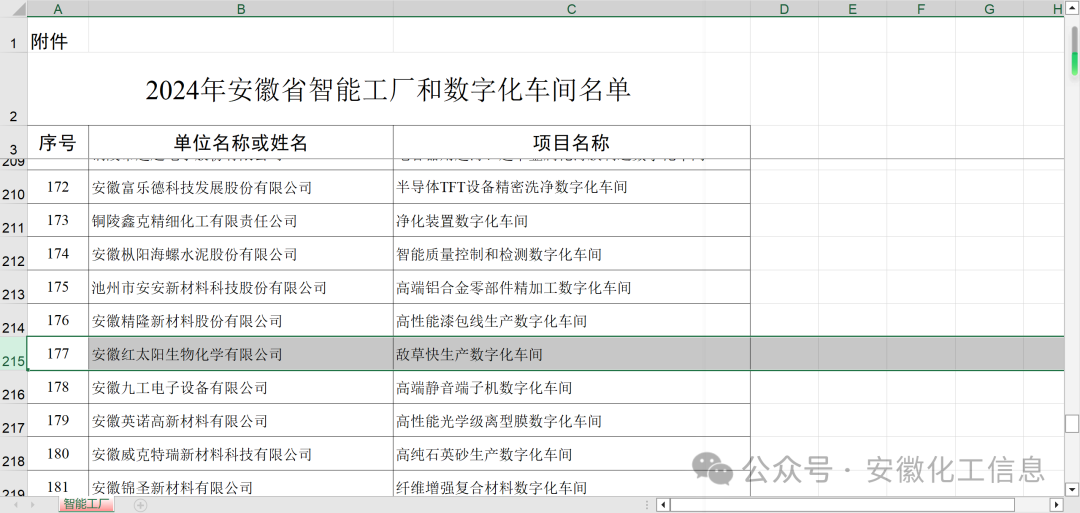Click cell 安徽威克特瑞新材料科技有限公司

tap(241, 454)
